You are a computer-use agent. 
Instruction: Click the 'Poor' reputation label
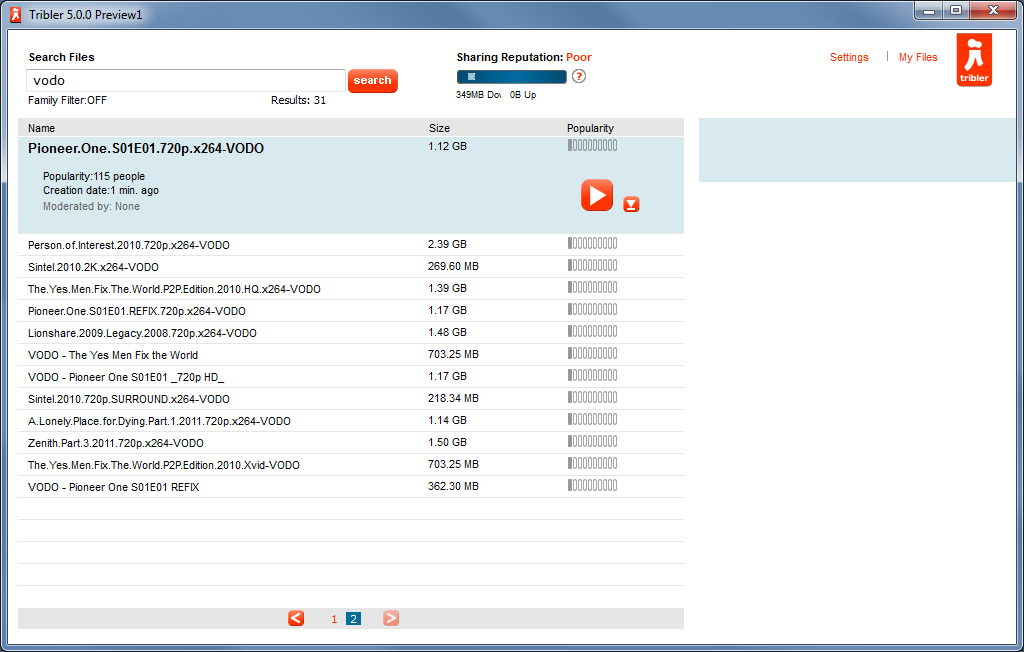(578, 57)
